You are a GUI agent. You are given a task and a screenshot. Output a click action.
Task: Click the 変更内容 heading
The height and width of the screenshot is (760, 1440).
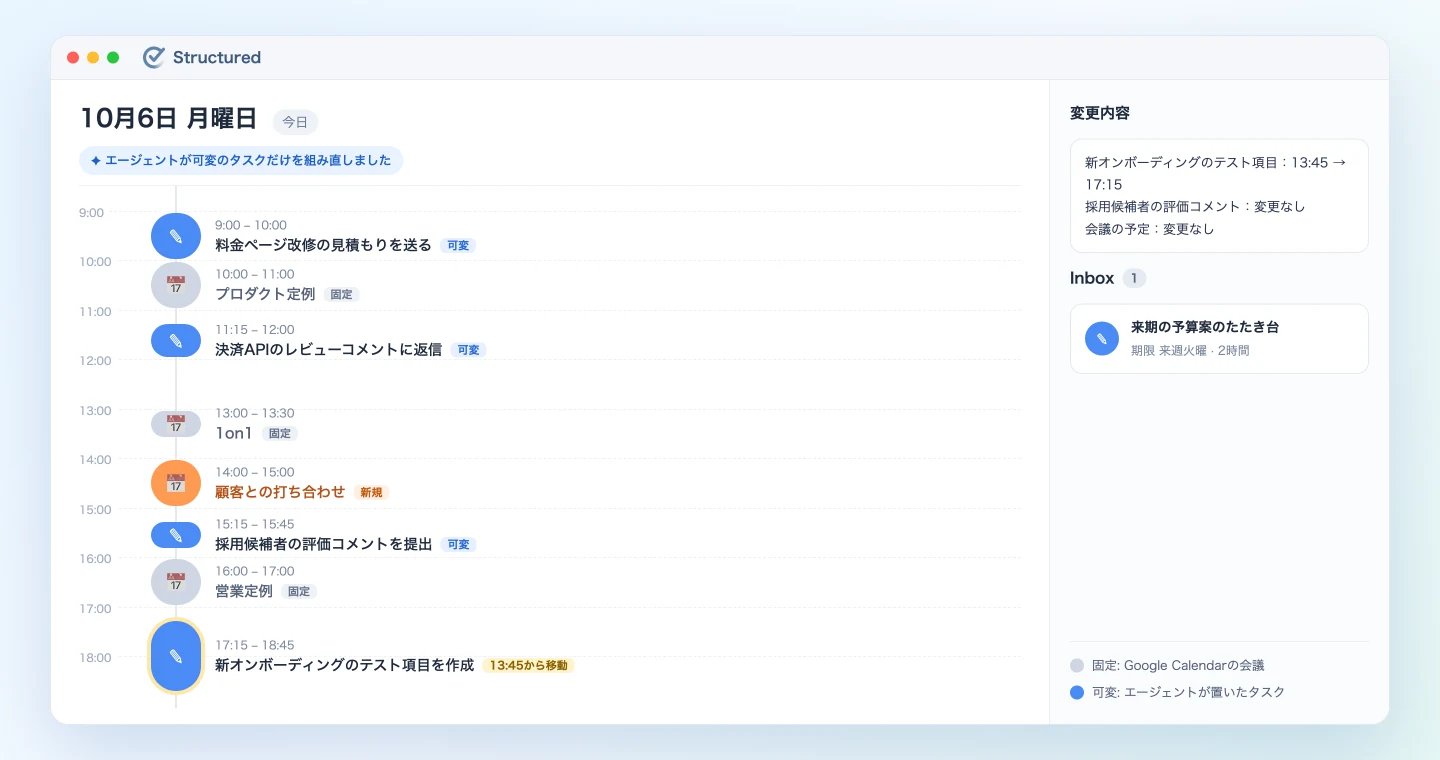click(x=1100, y=113)
